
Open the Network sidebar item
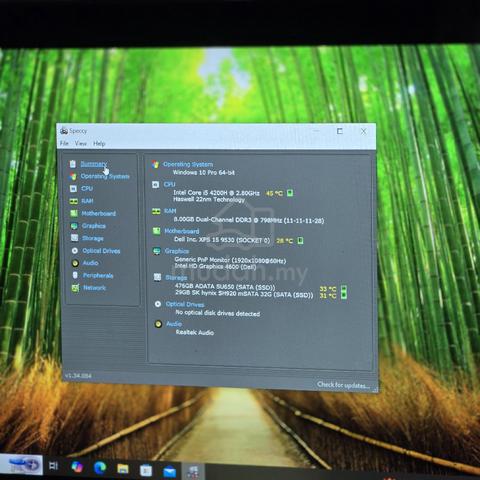(94, 288)
